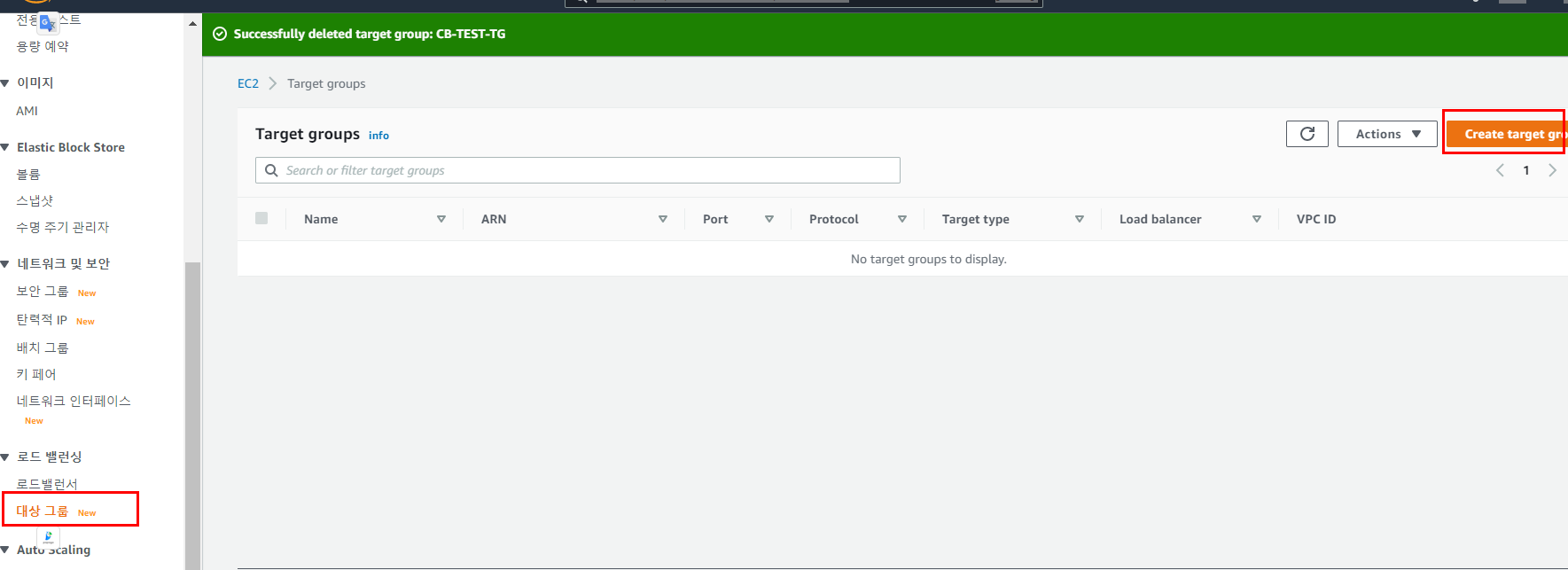1568x570 pixels.
Task: Click the small floating icon above Auto Scaling
Action: 48,536
